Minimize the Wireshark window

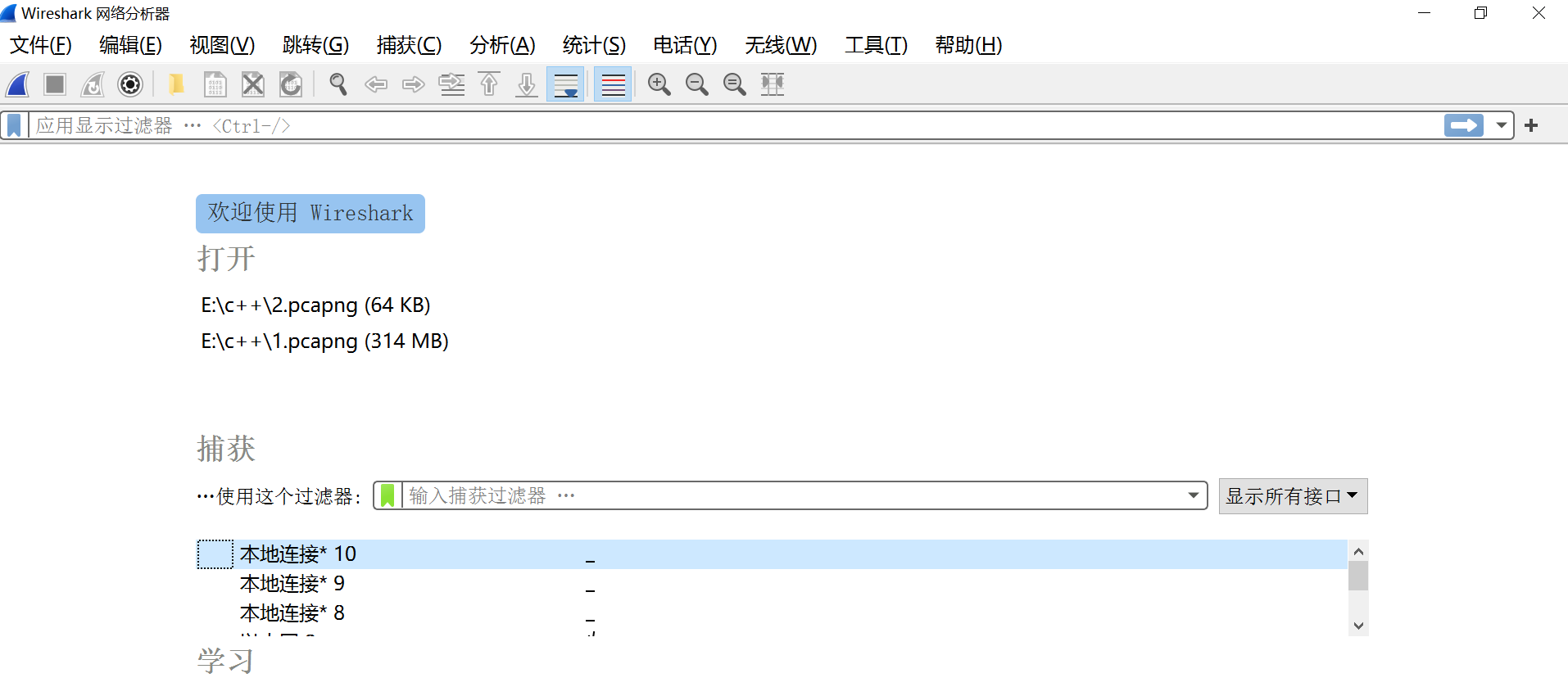click(x=1425, y=13)
